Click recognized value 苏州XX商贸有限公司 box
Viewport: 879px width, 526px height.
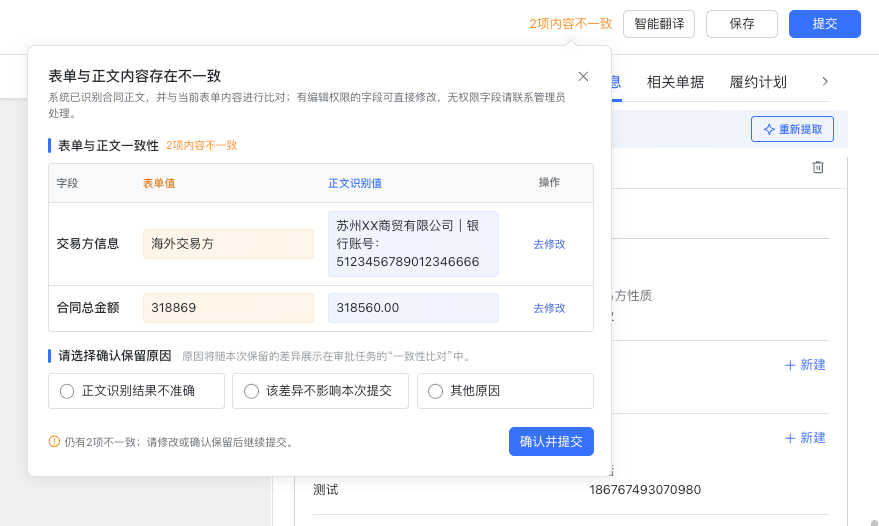[413, 244]
